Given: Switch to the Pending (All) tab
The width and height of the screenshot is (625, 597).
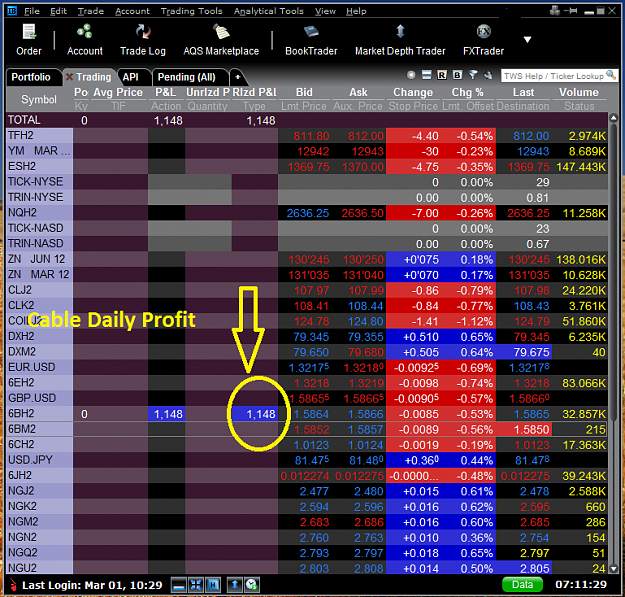Looking at the screenshot, I should click(x=187, y=77).
